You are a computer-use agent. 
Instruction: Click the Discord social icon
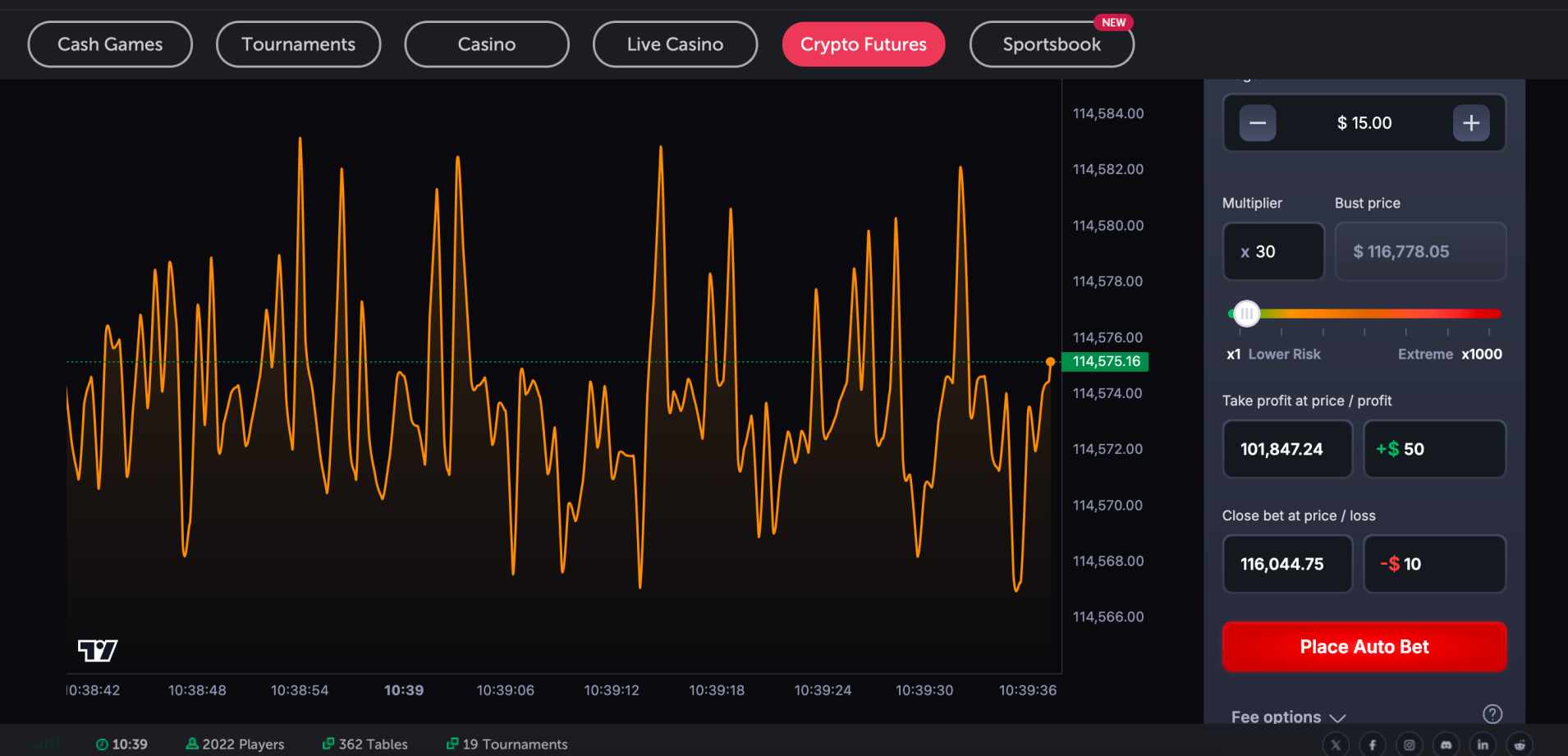coord(1446,744)
